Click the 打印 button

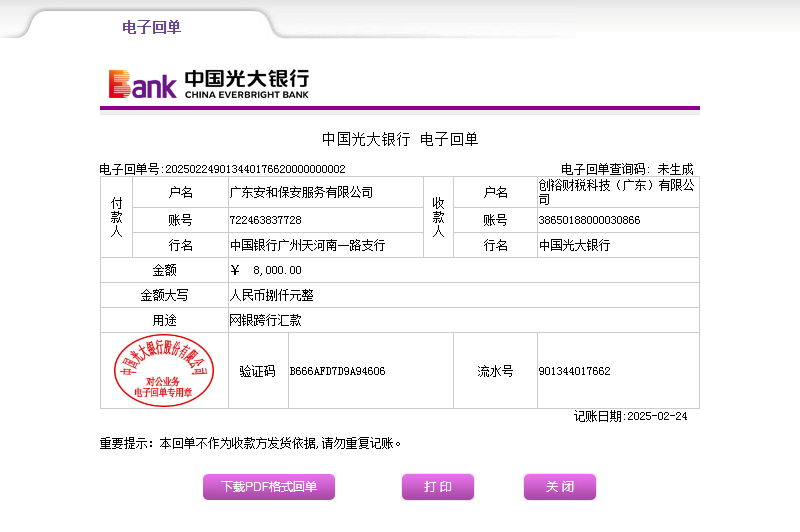point(438,487)
